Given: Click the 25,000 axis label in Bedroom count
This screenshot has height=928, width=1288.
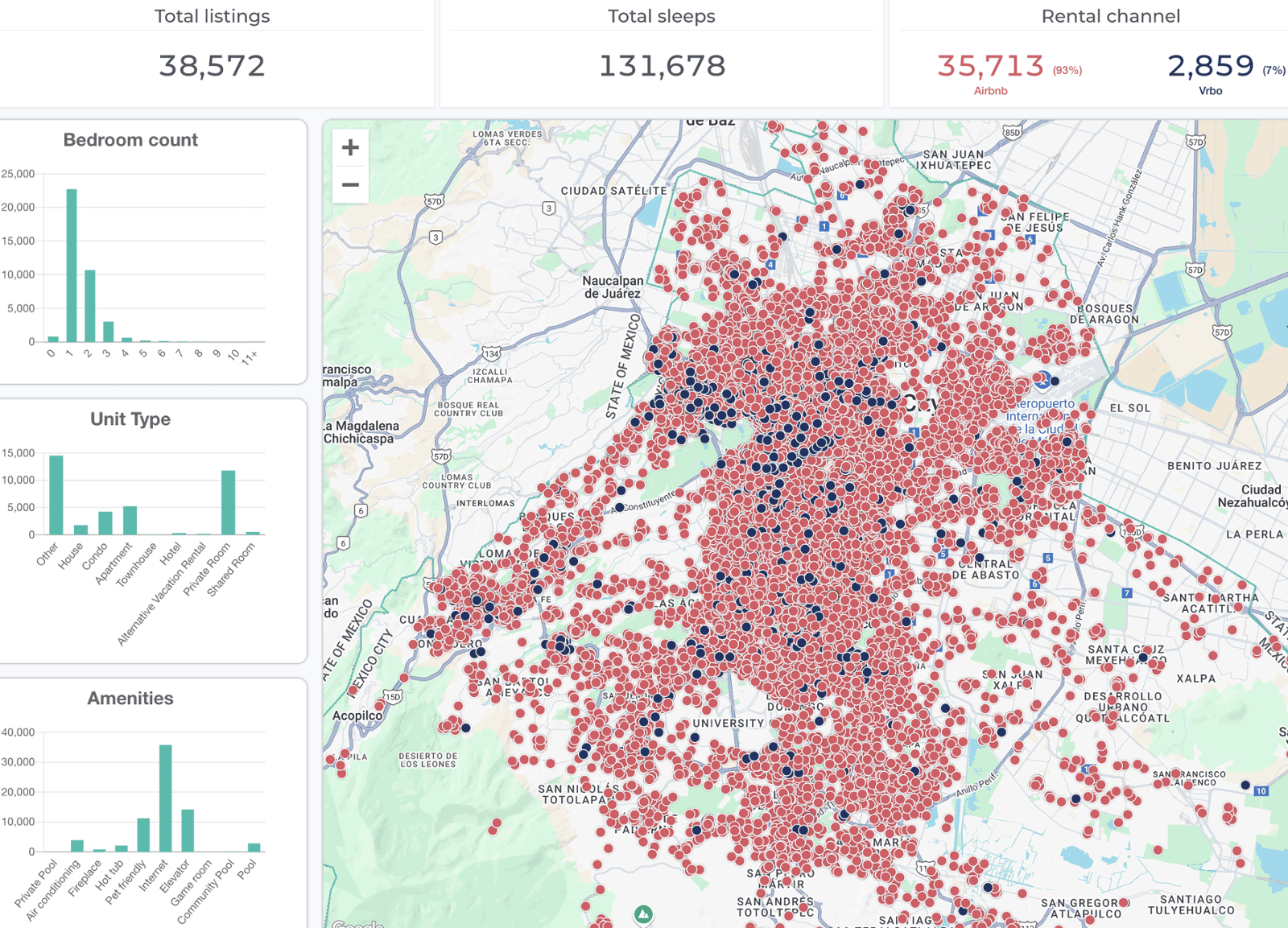Looking at the screenshot, I should pyautogui.click(x=18, y=174).
